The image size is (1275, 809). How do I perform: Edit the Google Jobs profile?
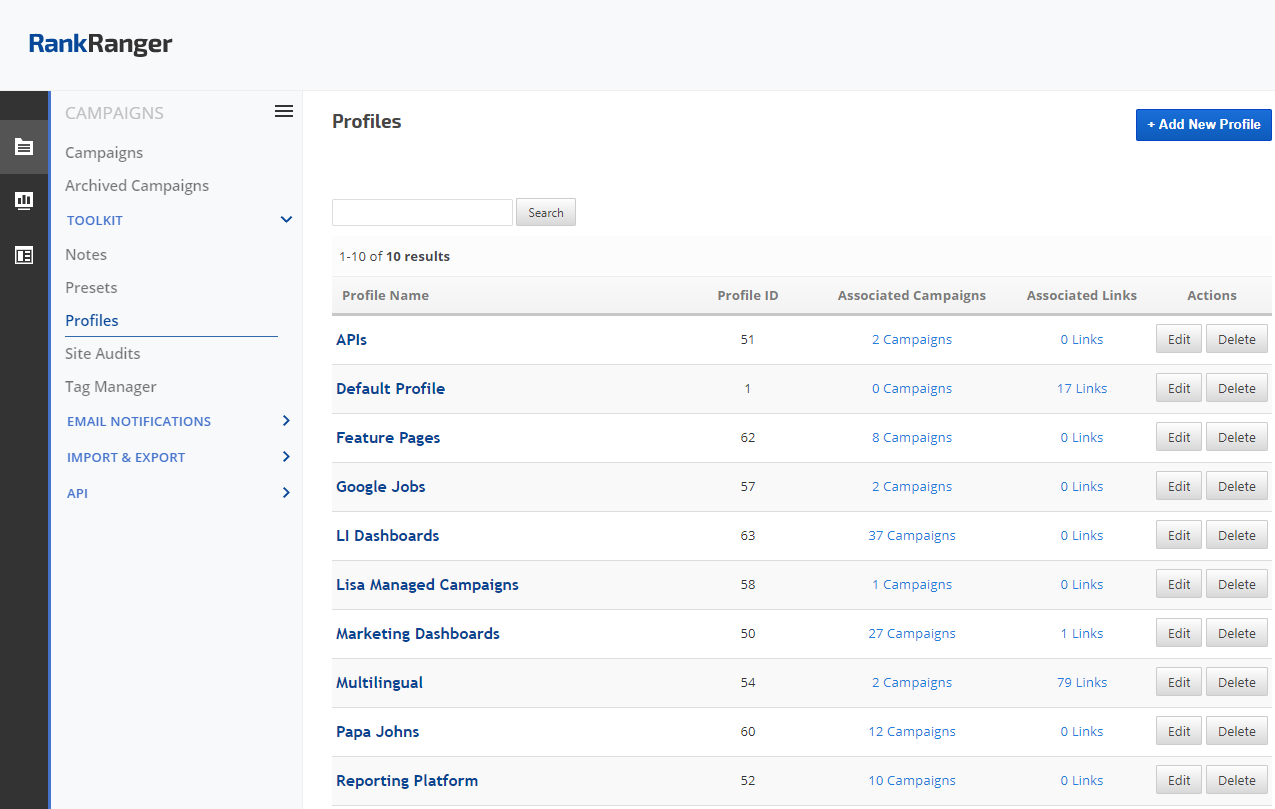(x=1179, y=487)
